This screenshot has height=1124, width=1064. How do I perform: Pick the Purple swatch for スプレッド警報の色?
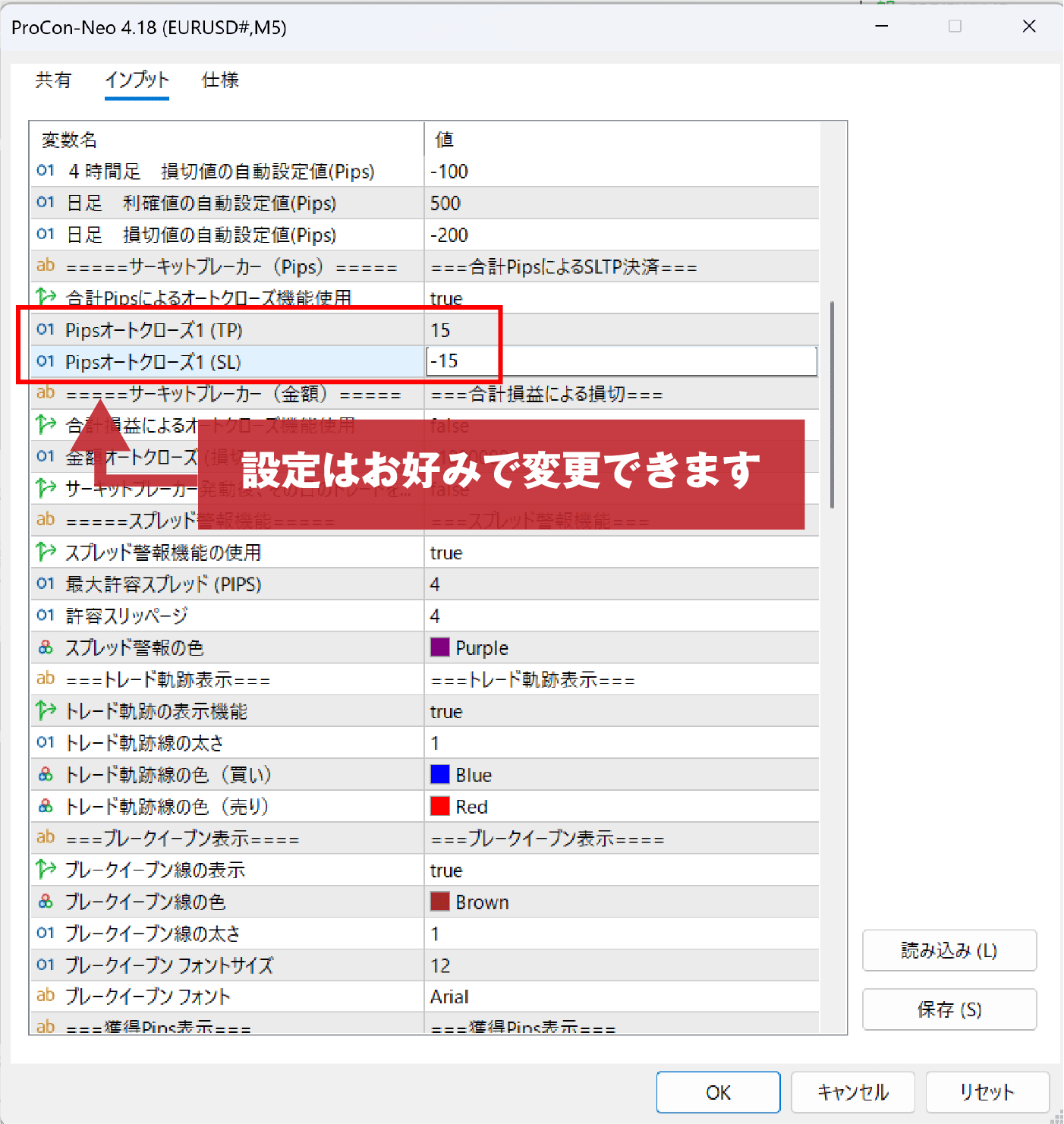coord(440,647)
